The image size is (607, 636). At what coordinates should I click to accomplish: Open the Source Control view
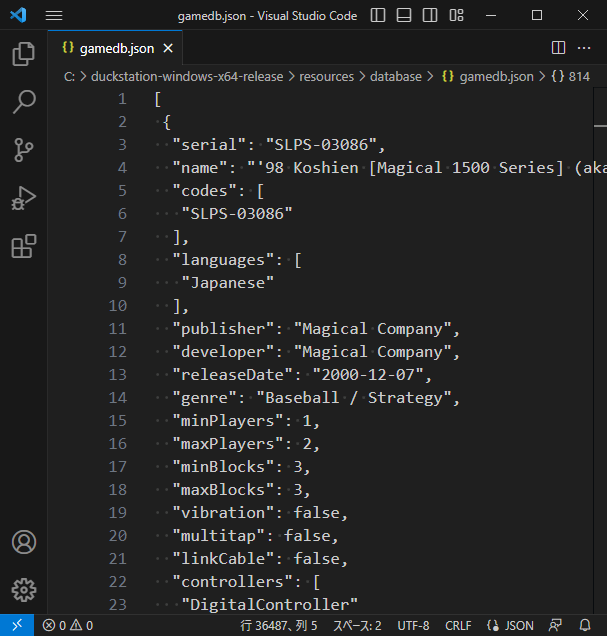(24, 150)
